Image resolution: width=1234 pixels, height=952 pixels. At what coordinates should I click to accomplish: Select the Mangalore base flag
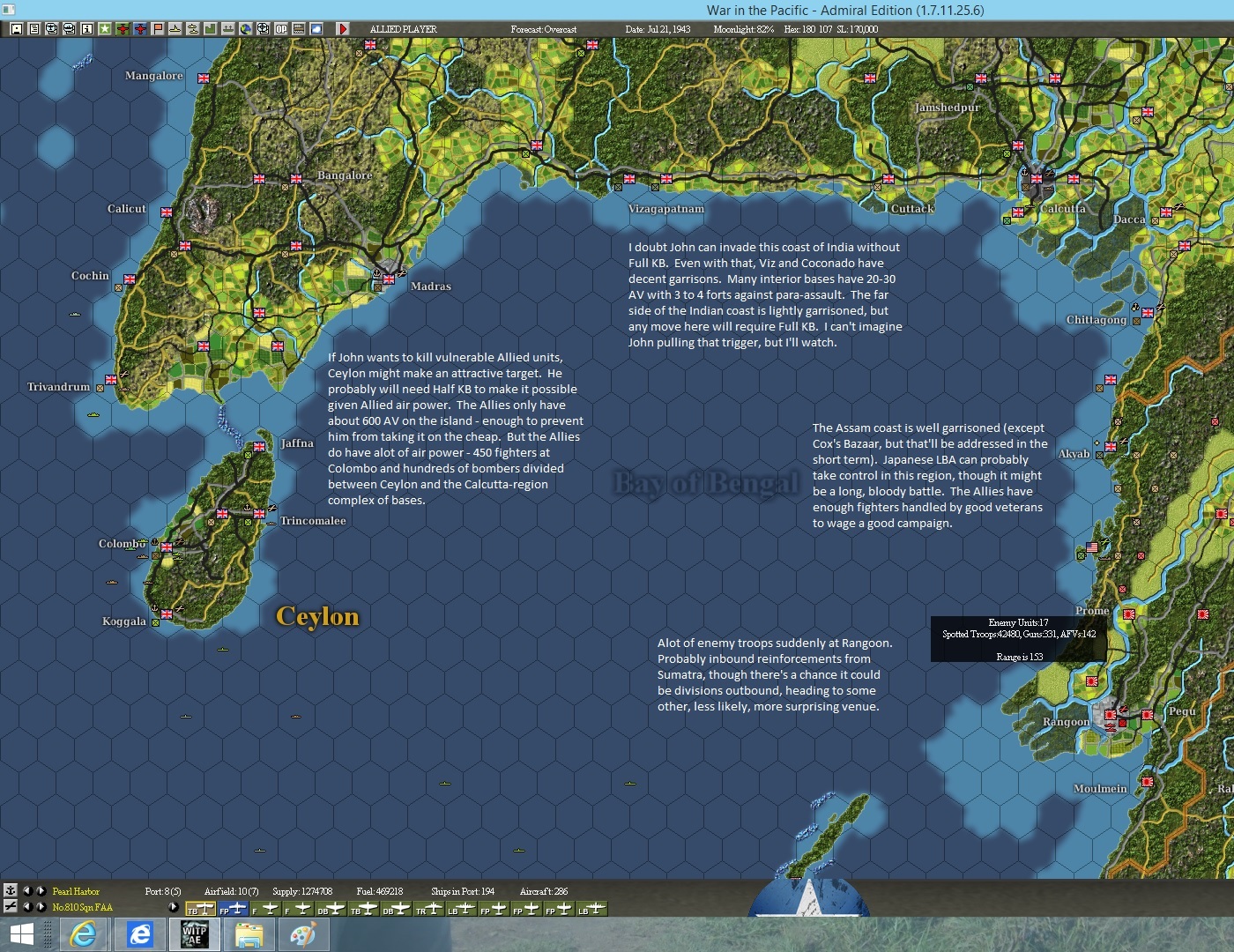pos(204,78)
